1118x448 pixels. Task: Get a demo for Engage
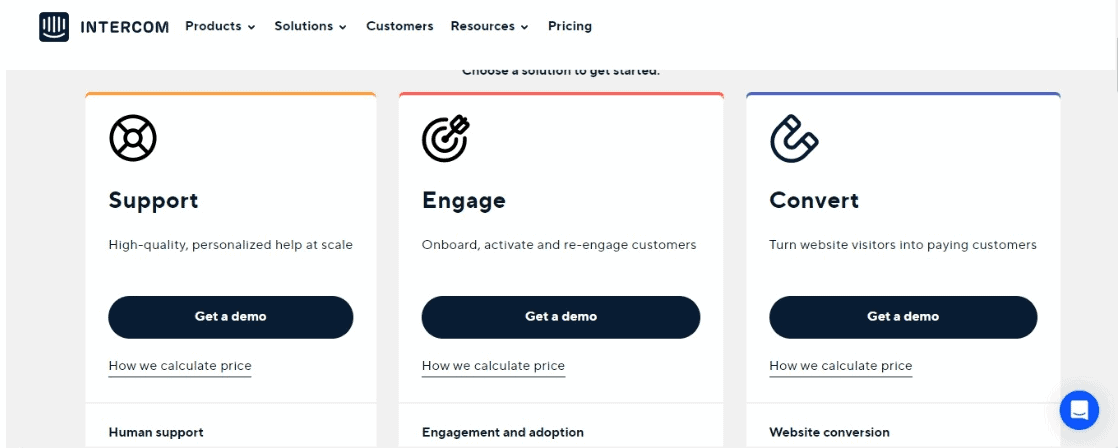click(x=560, y=317)
